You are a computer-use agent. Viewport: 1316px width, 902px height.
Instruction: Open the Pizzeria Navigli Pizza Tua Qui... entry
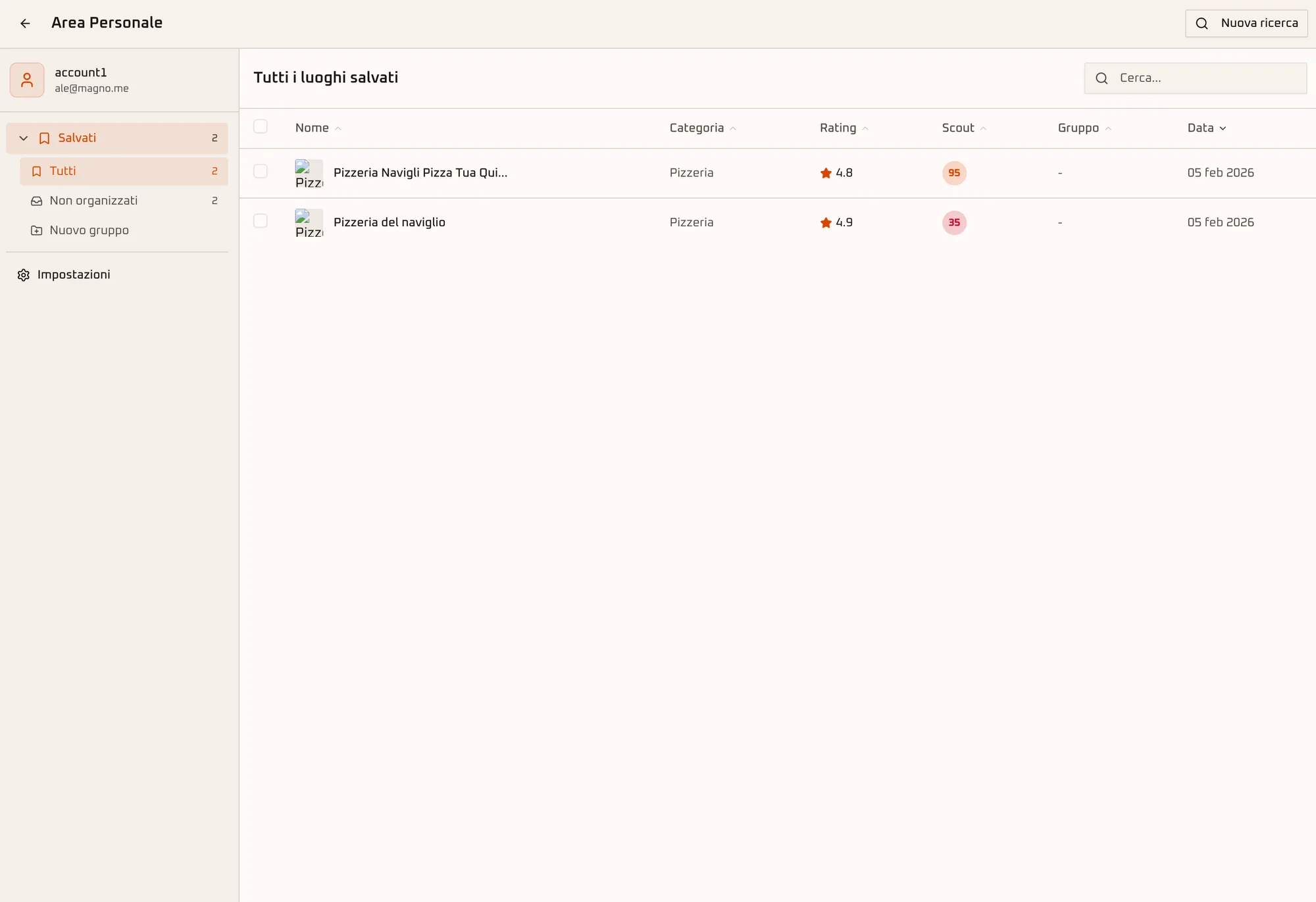[x=420, y=173]
